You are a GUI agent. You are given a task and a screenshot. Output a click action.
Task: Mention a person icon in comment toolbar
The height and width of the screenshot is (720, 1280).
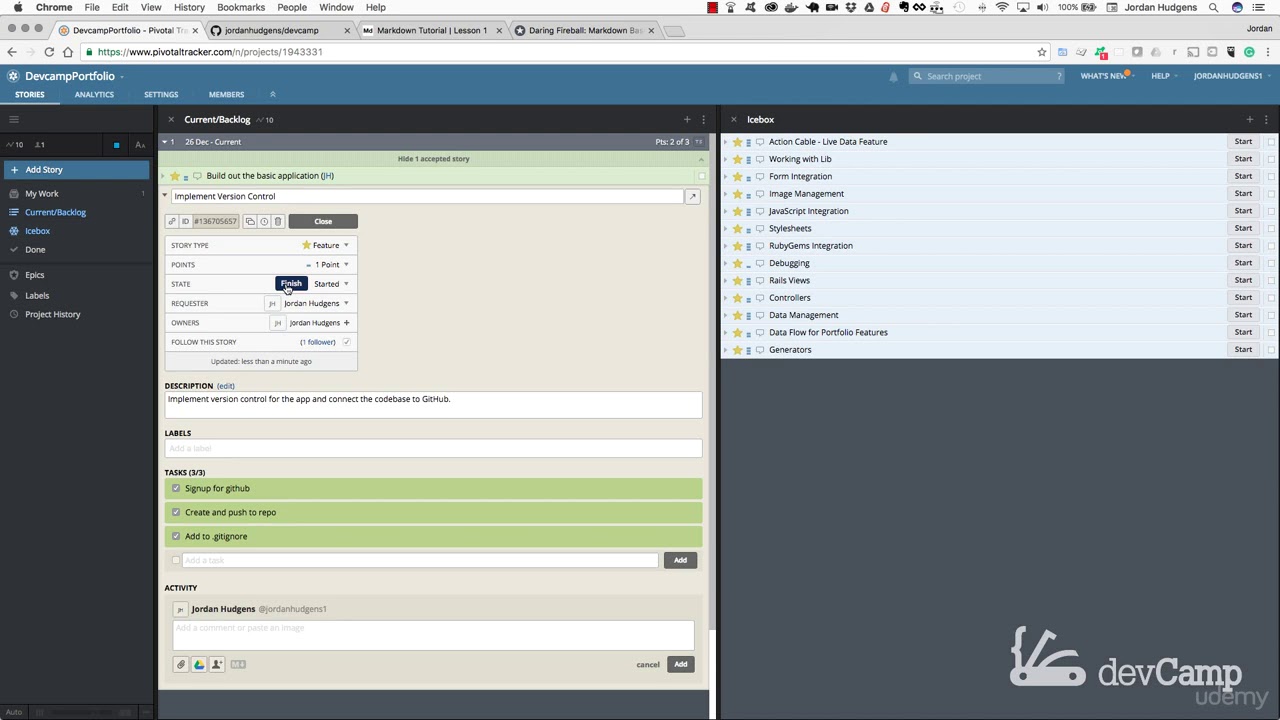[217, 664]
